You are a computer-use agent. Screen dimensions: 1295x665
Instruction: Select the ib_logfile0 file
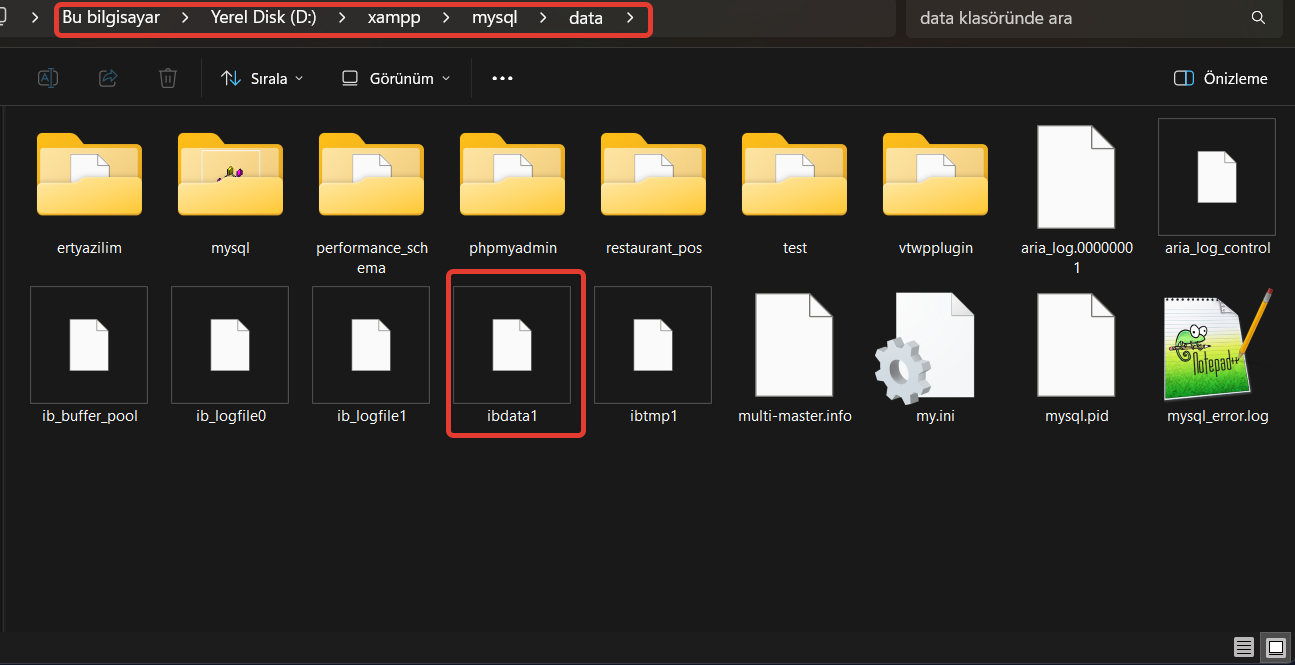(x=230, y=345)
